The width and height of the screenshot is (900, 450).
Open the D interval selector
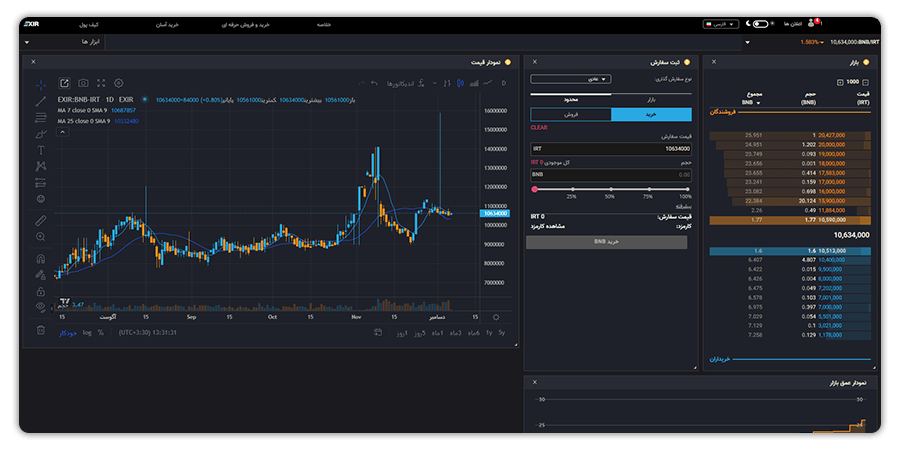[504, 83]
